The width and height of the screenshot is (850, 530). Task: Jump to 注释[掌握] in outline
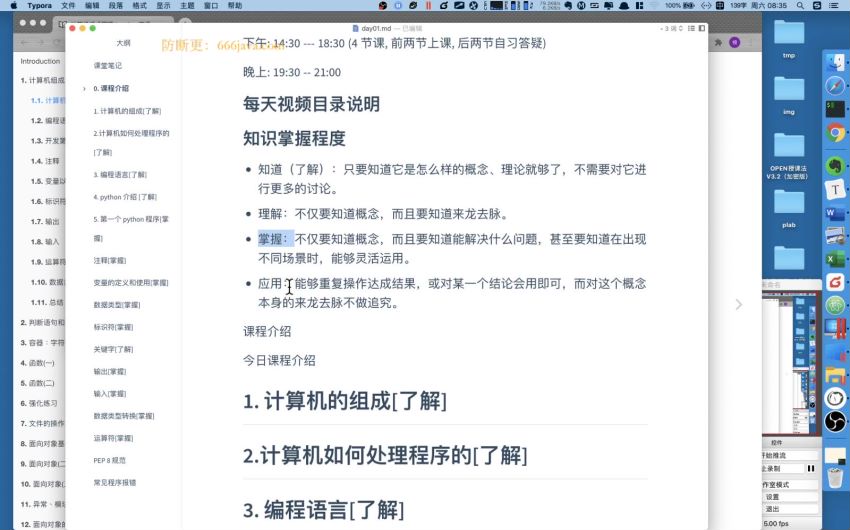(108, 261)
